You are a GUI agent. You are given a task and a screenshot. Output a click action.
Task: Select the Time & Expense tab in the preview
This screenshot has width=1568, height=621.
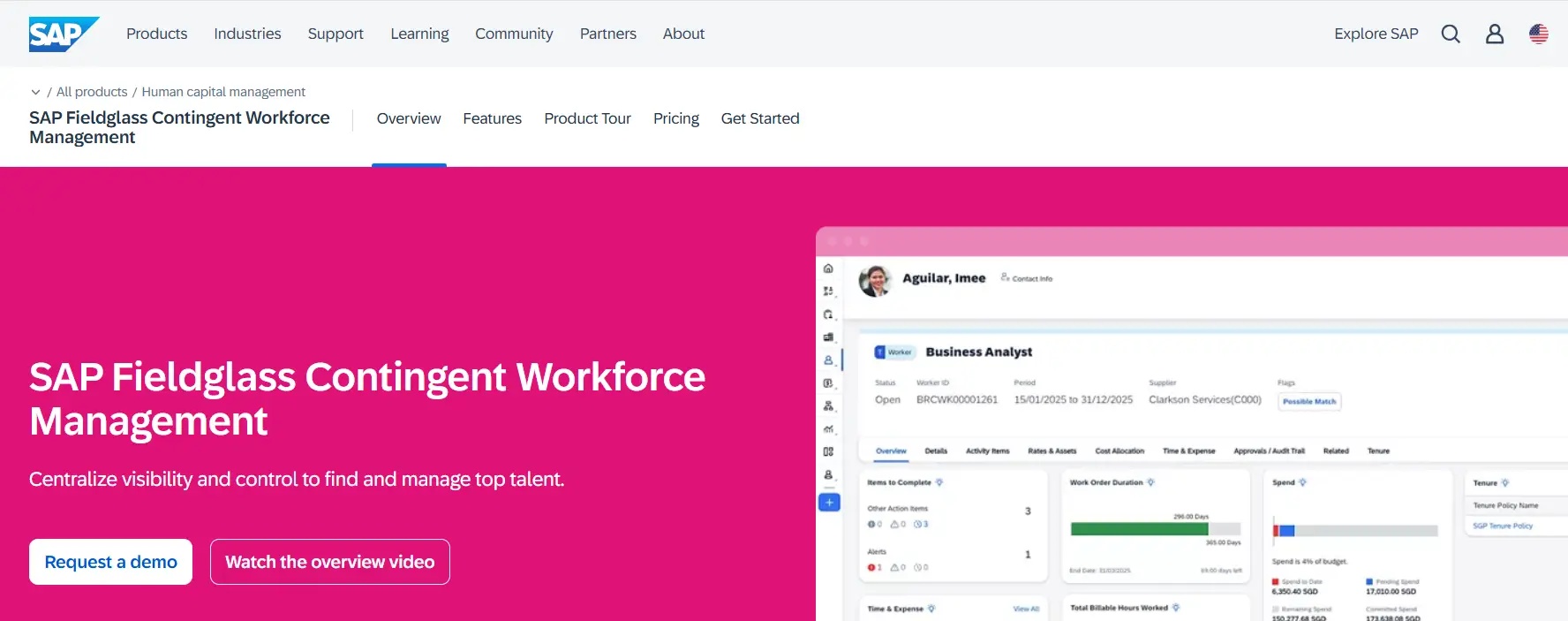pyautogui.click(x=1188, y=451)
